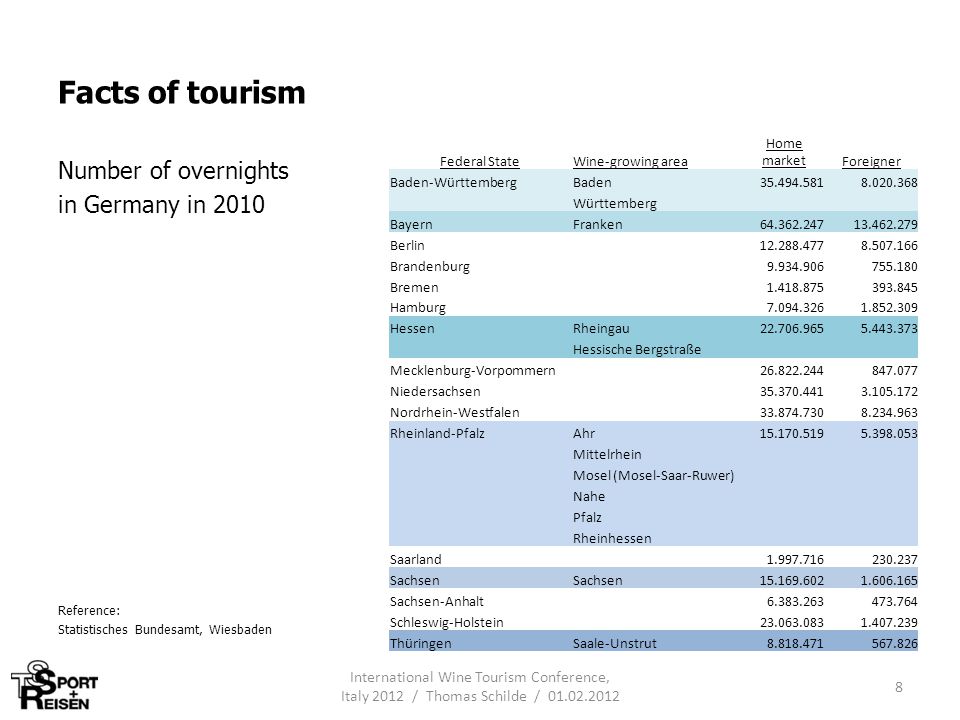
Task: Select the Rheinhessen wine area cell
Action: coord(612,539)
